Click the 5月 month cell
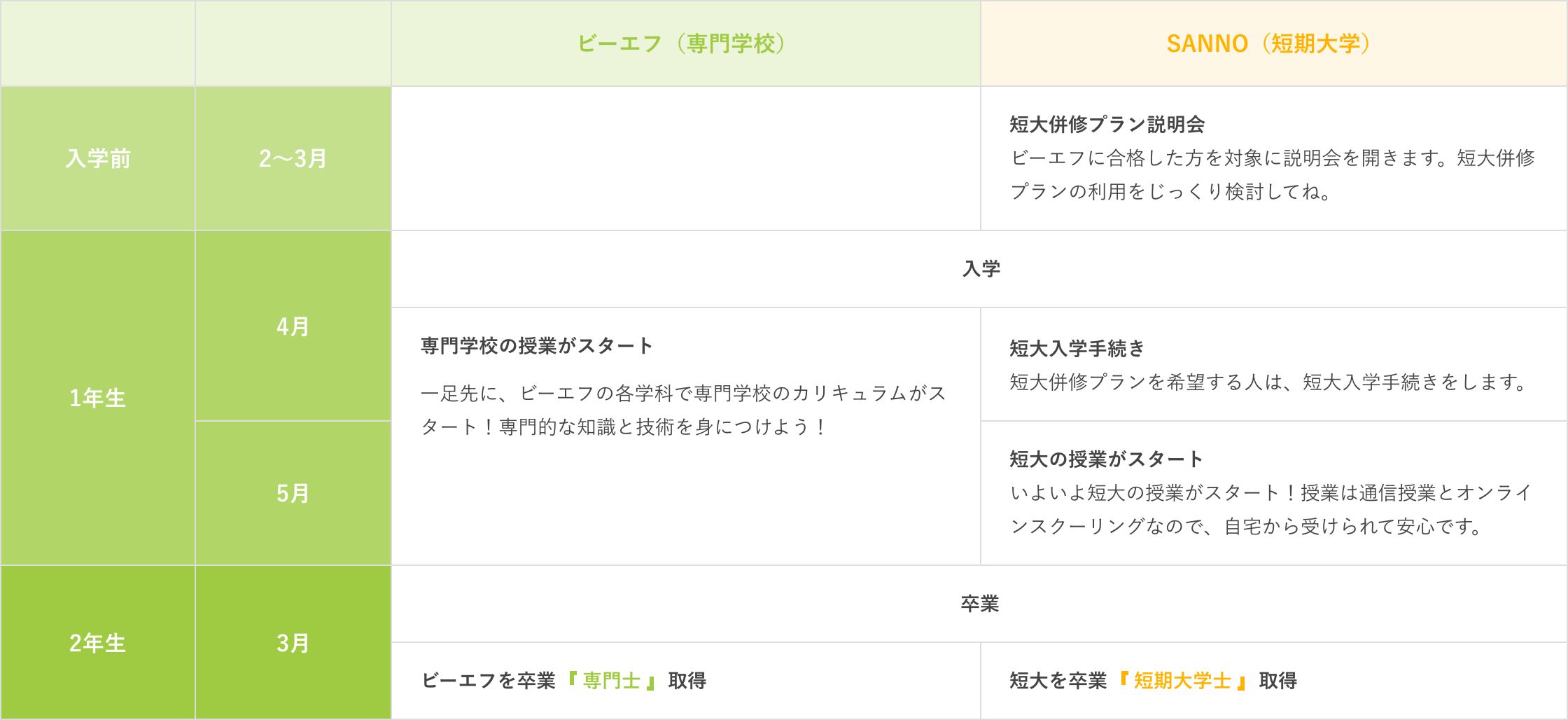Screen dimensions: 1568x720 293,493
